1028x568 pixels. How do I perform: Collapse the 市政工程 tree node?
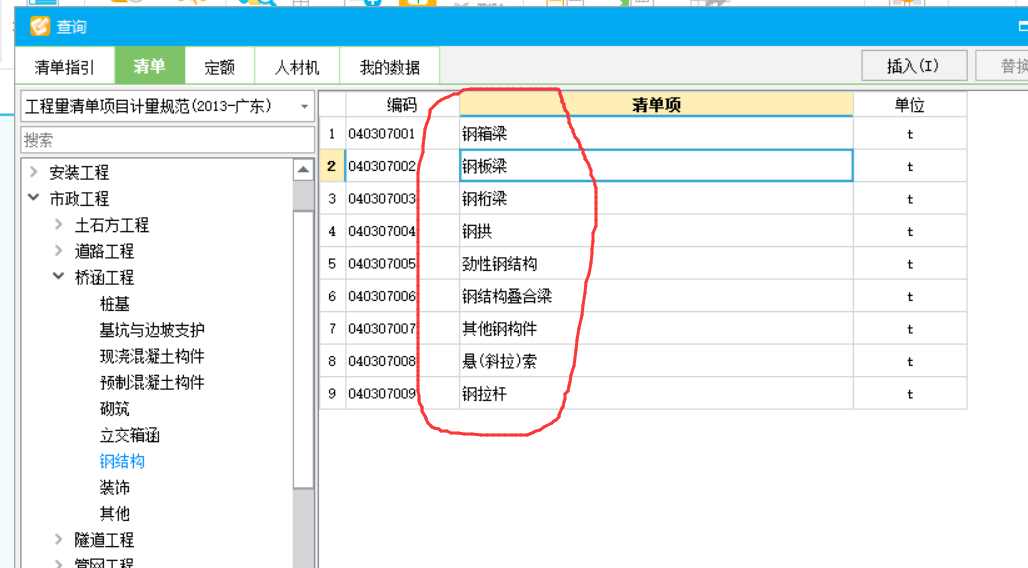pyautogui.click(x=34, y=197)
